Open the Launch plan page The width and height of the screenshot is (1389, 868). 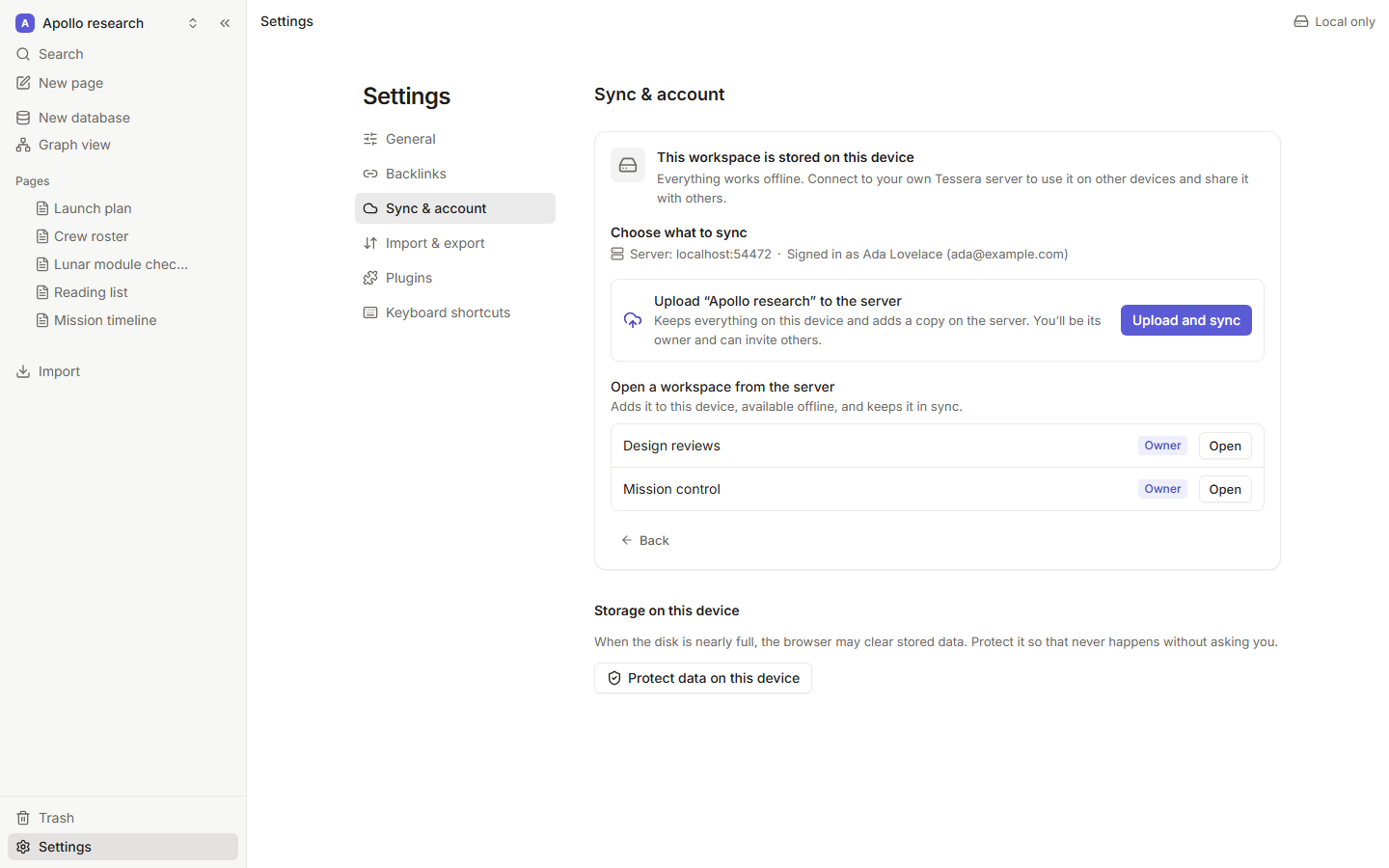pos(123,208)
